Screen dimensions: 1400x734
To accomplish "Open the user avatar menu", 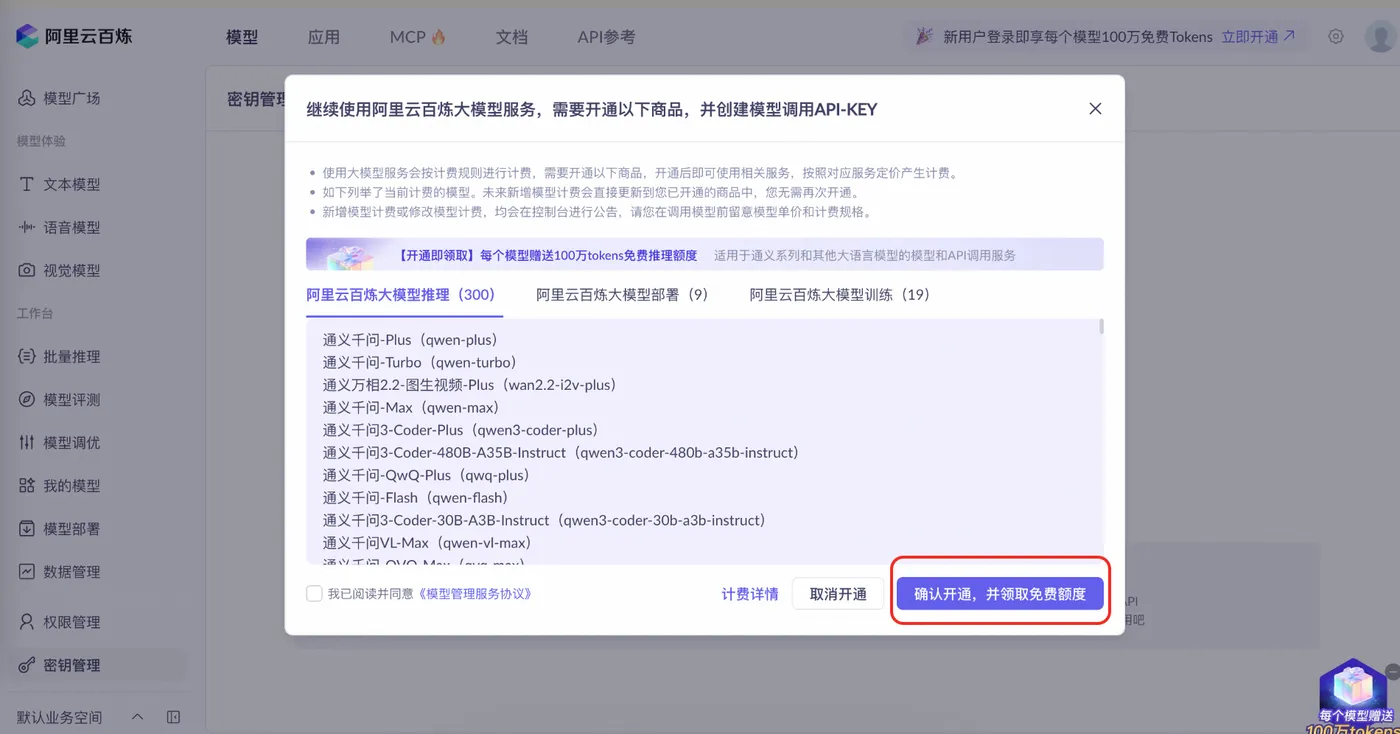I will pyautogui.click(x=1380, y=37).
